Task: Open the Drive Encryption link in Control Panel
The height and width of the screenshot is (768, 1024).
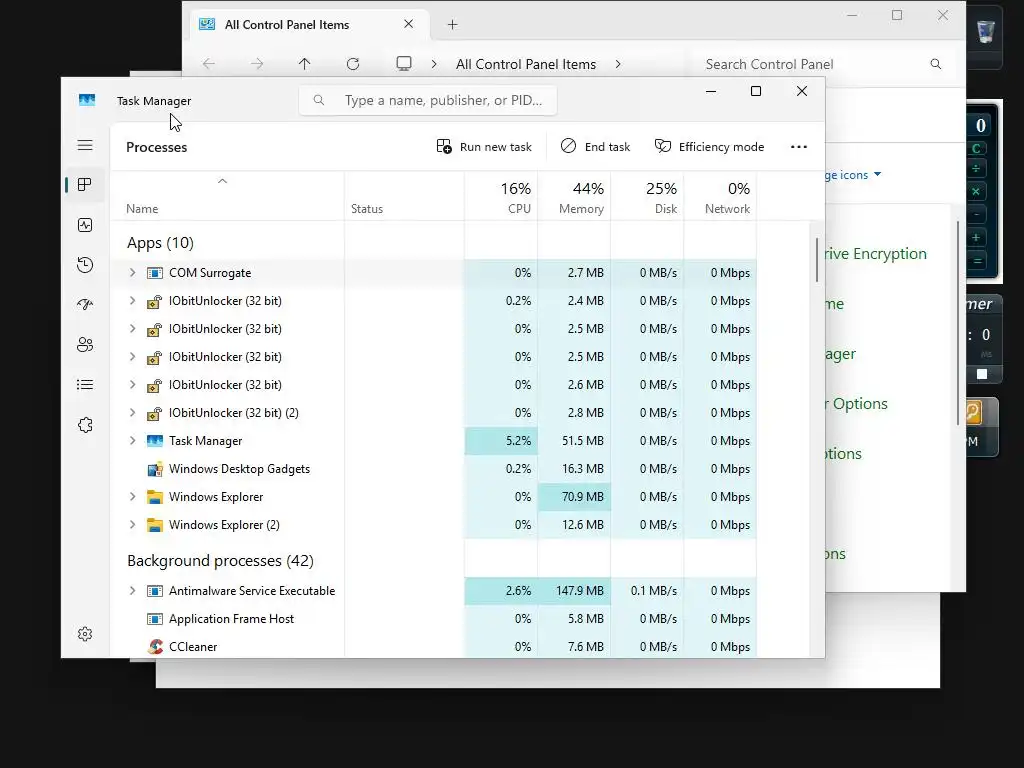Action: pos(876,253)
